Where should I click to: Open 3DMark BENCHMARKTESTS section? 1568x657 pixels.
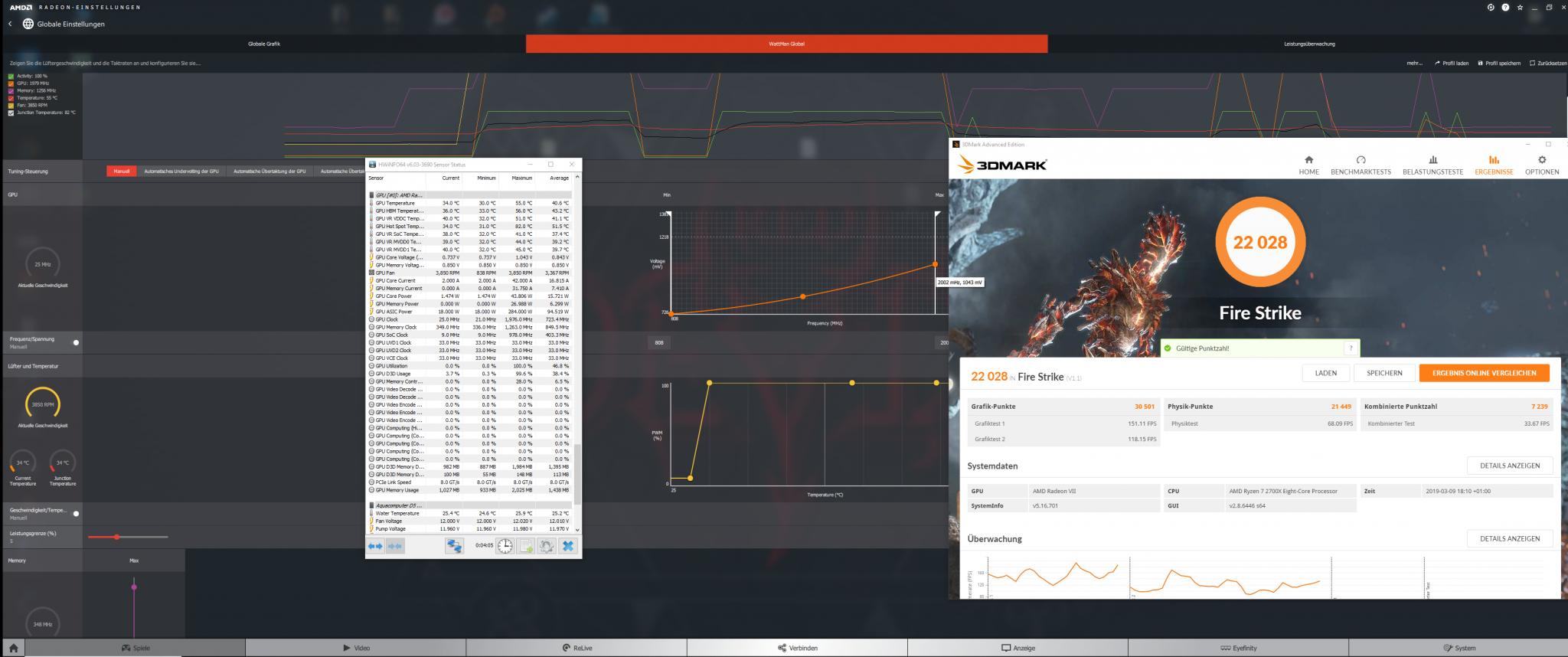pos(1361,165)
